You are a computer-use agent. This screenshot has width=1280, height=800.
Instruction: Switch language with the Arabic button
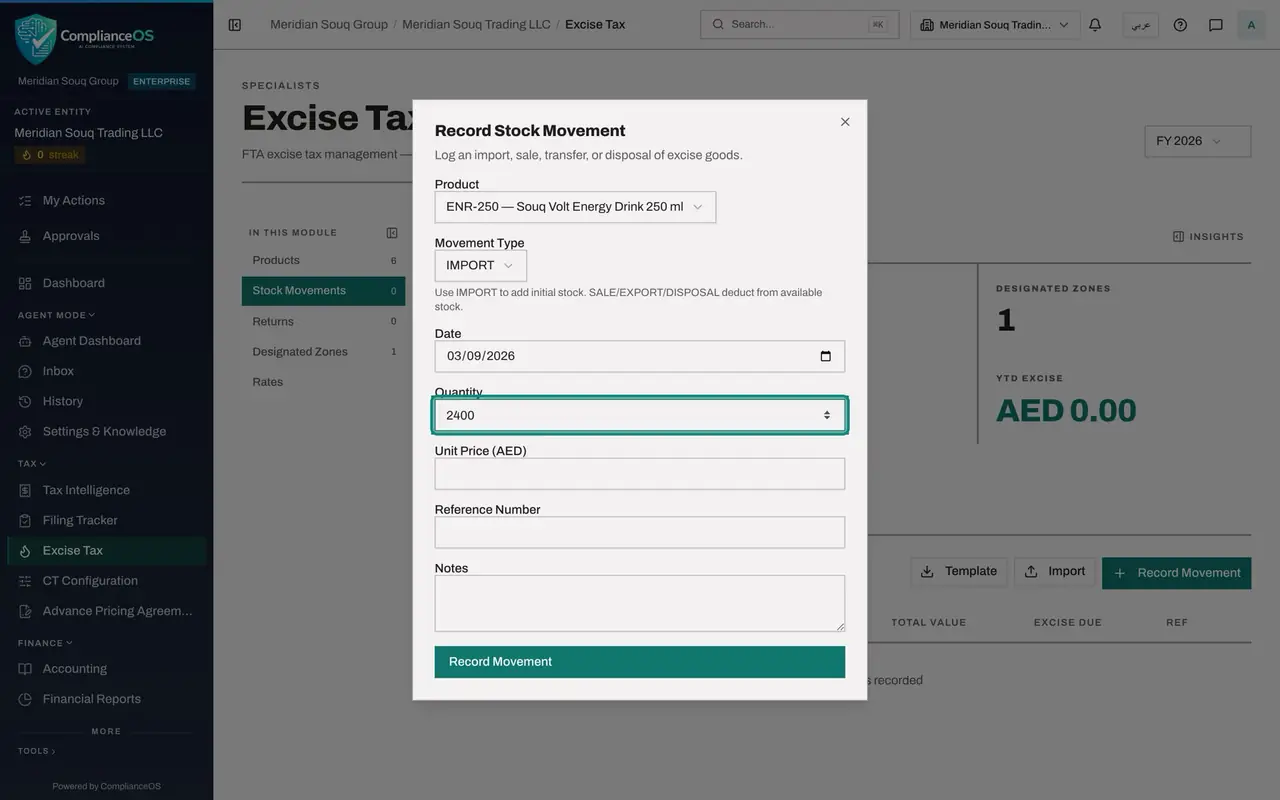1140,25
